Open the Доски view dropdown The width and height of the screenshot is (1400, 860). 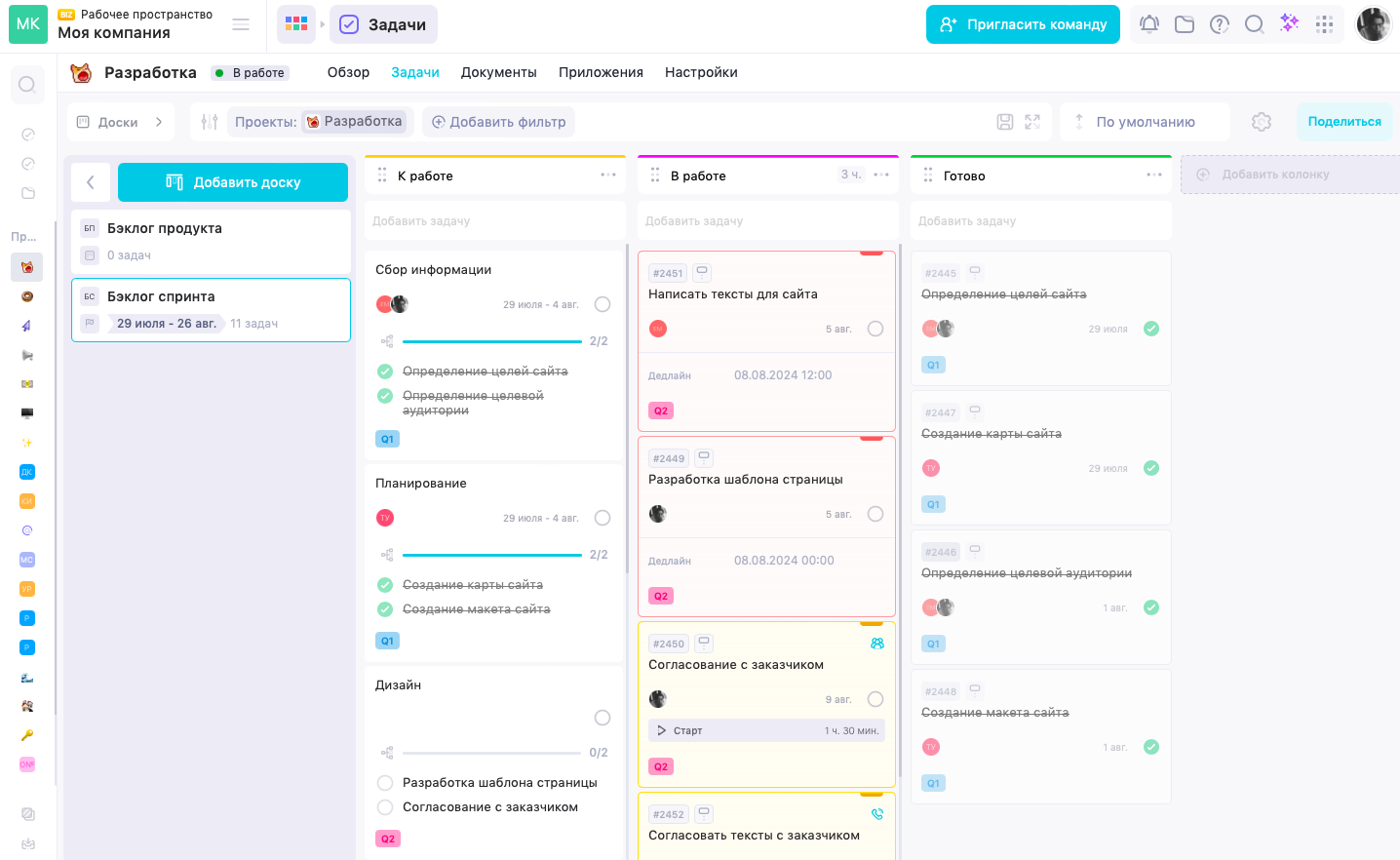(121, 122)
